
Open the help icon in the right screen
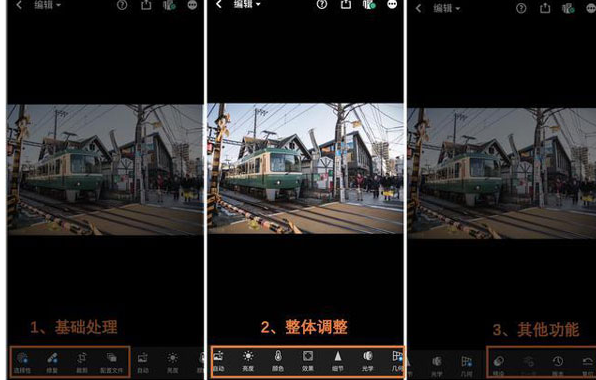click(521, 8)
